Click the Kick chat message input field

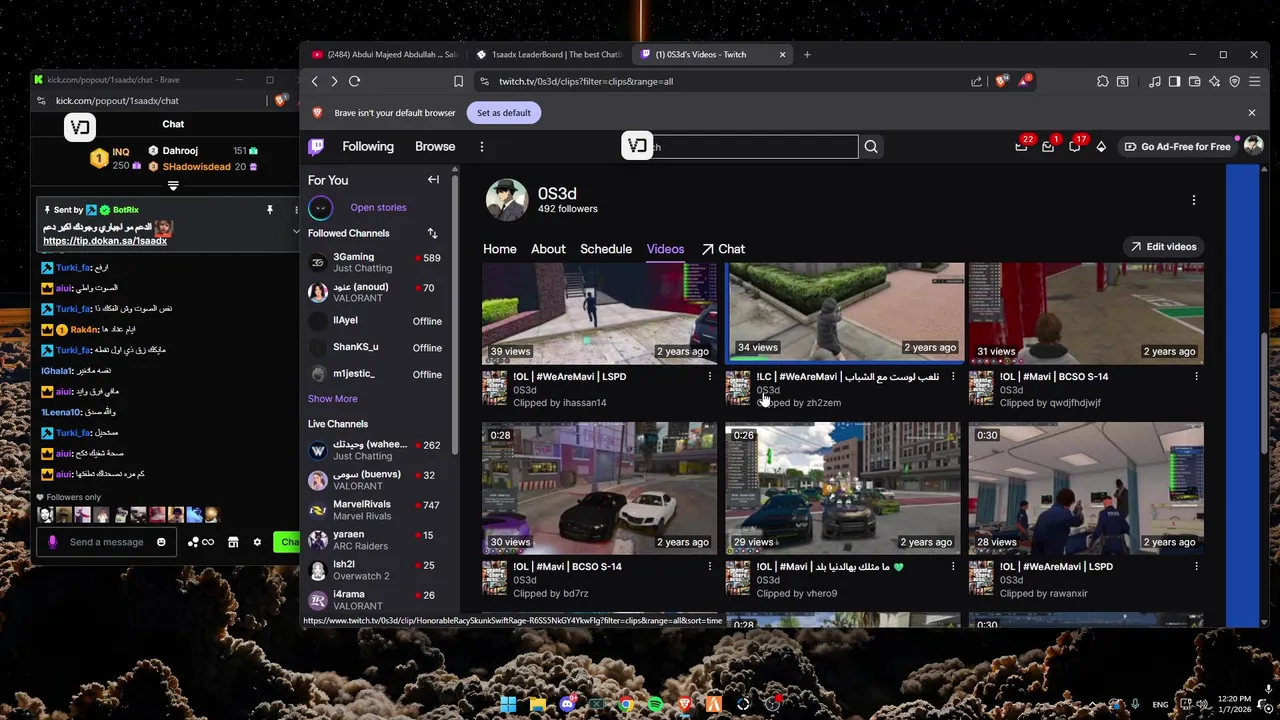107,542
